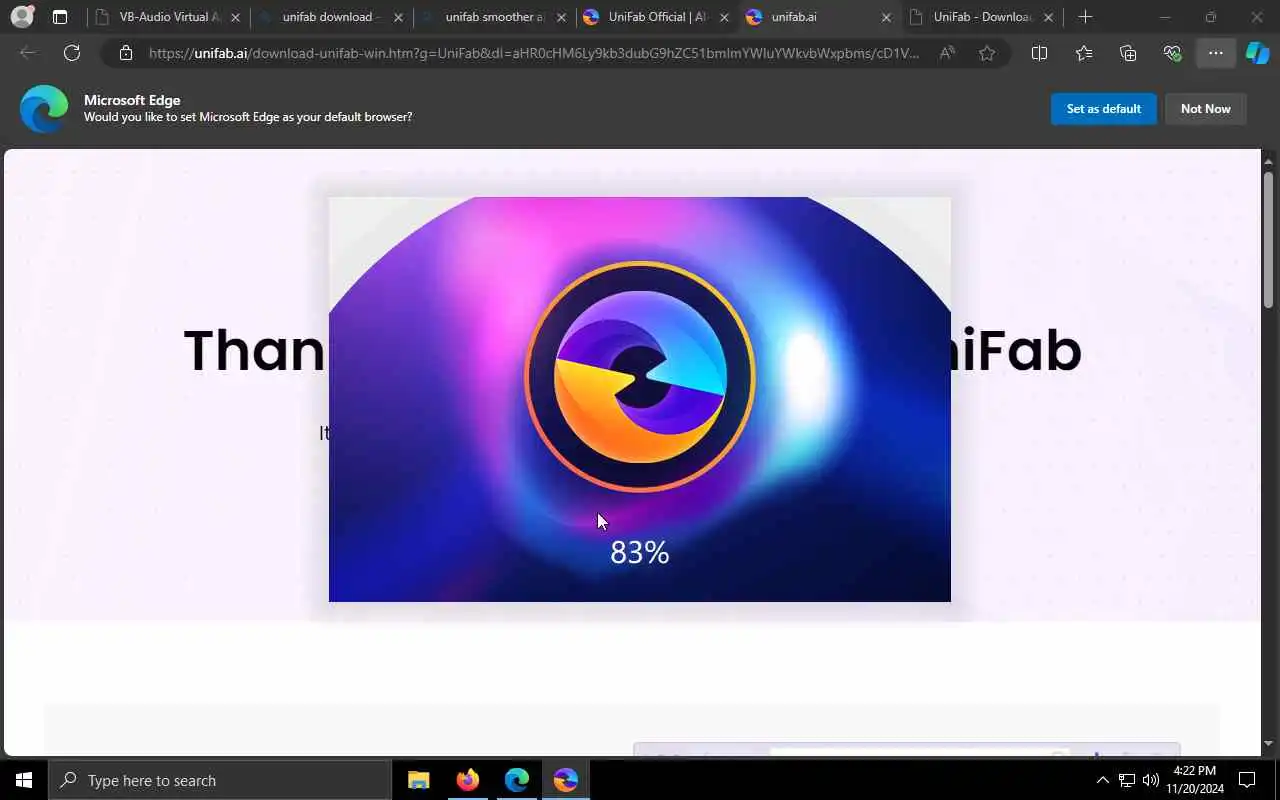This screenshot has height=800, width=1280.
Task: Switch to VB-Audio Virtual tab
Action: 170,17
